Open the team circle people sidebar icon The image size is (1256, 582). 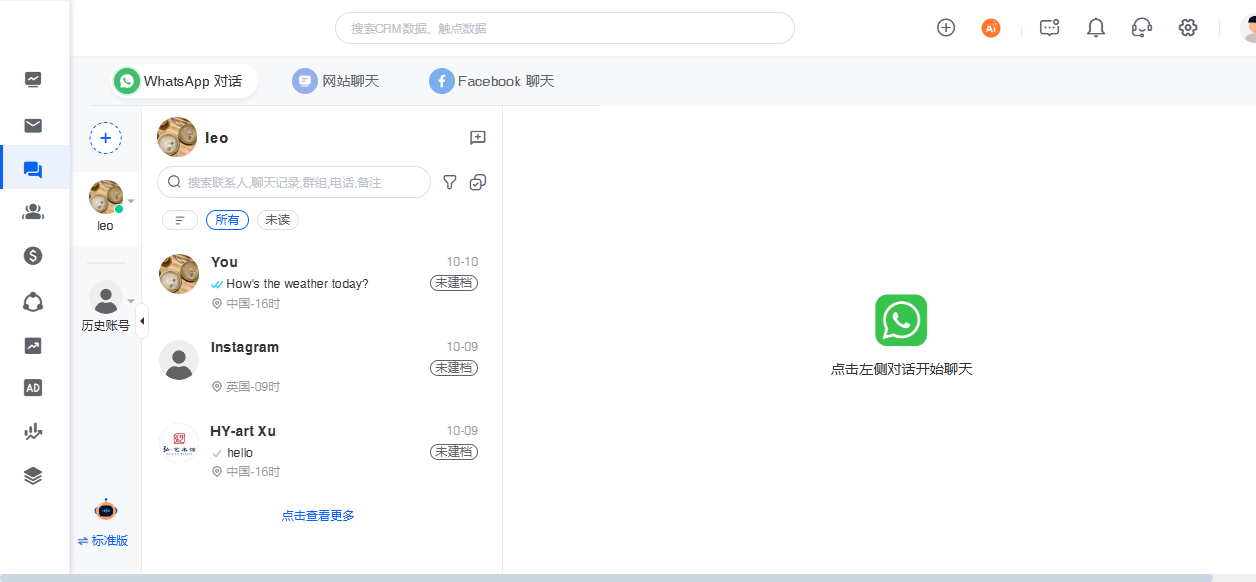[33, 301]
